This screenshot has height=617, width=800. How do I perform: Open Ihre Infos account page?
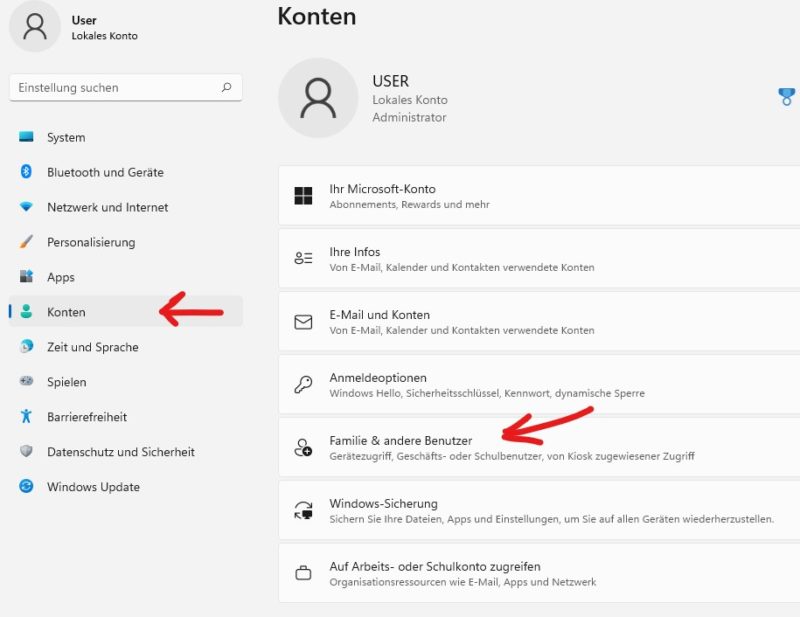539,259
